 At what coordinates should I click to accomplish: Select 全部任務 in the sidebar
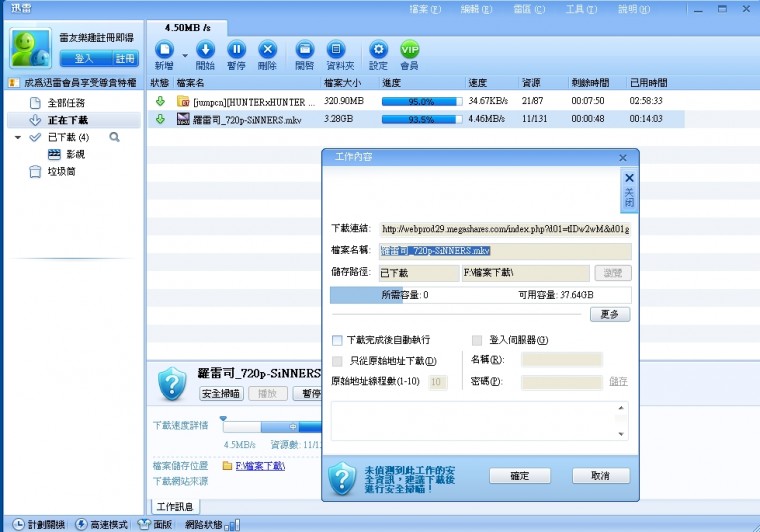coord(66,103)
